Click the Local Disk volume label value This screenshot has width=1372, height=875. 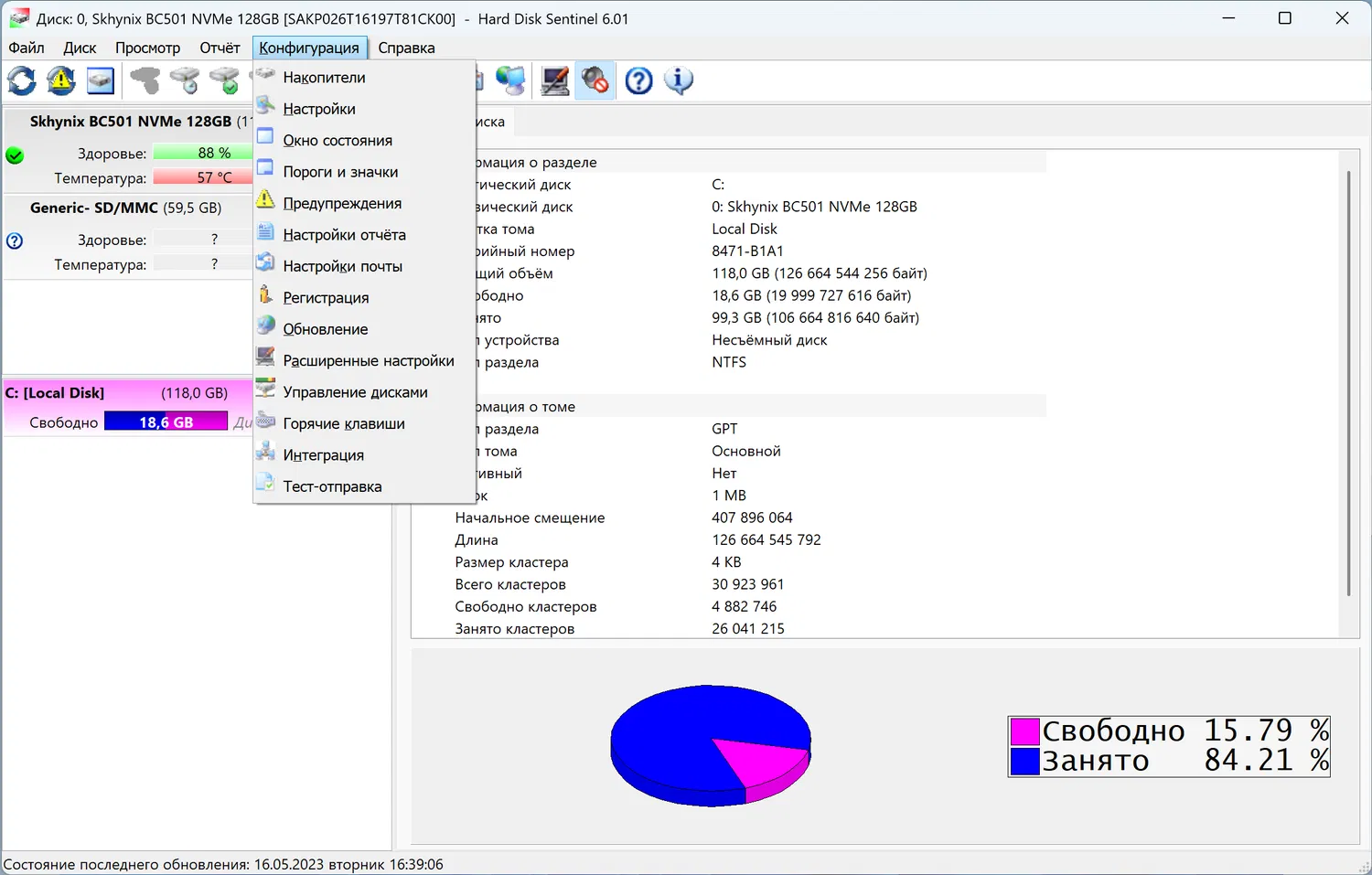point(745,229)
